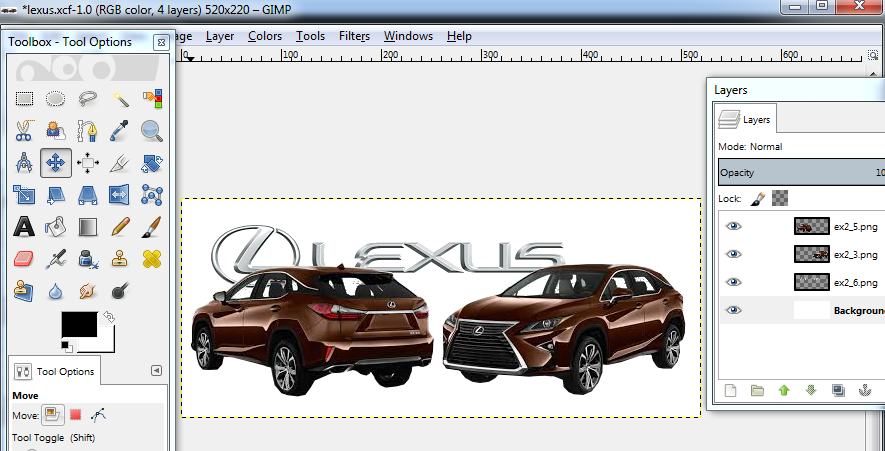The height and width of the screenshot is (451, 885).
Task: Hide the ex2_5.png layer
Action: (733, 226)
